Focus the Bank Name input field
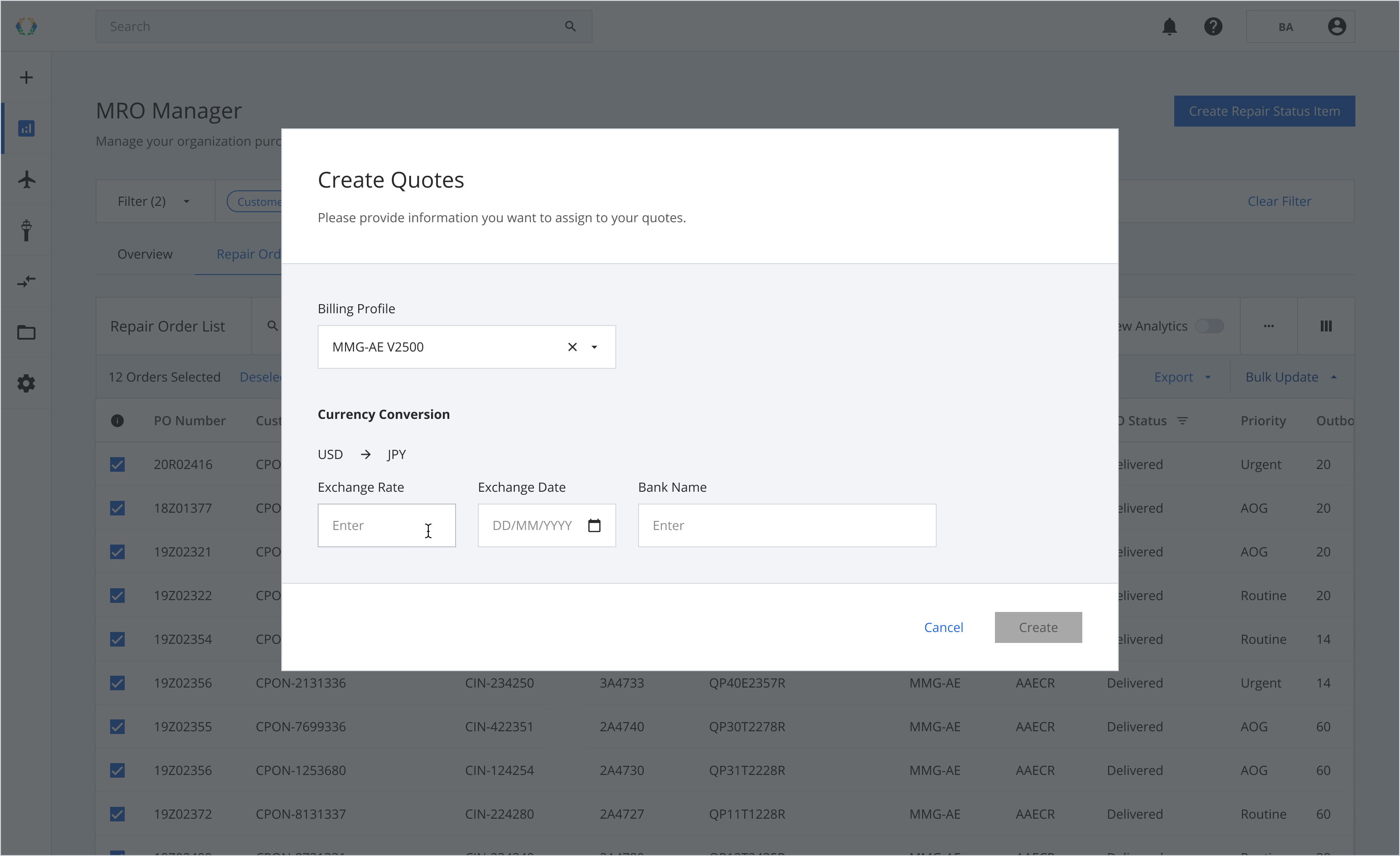This screenshot has width=1400, height=856. 787,525
